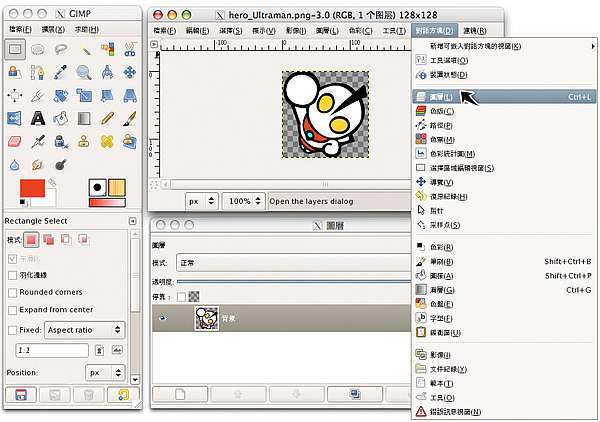Select the Text tool letter A
Viewport: 600px width, 422px height.
[38, 119]
